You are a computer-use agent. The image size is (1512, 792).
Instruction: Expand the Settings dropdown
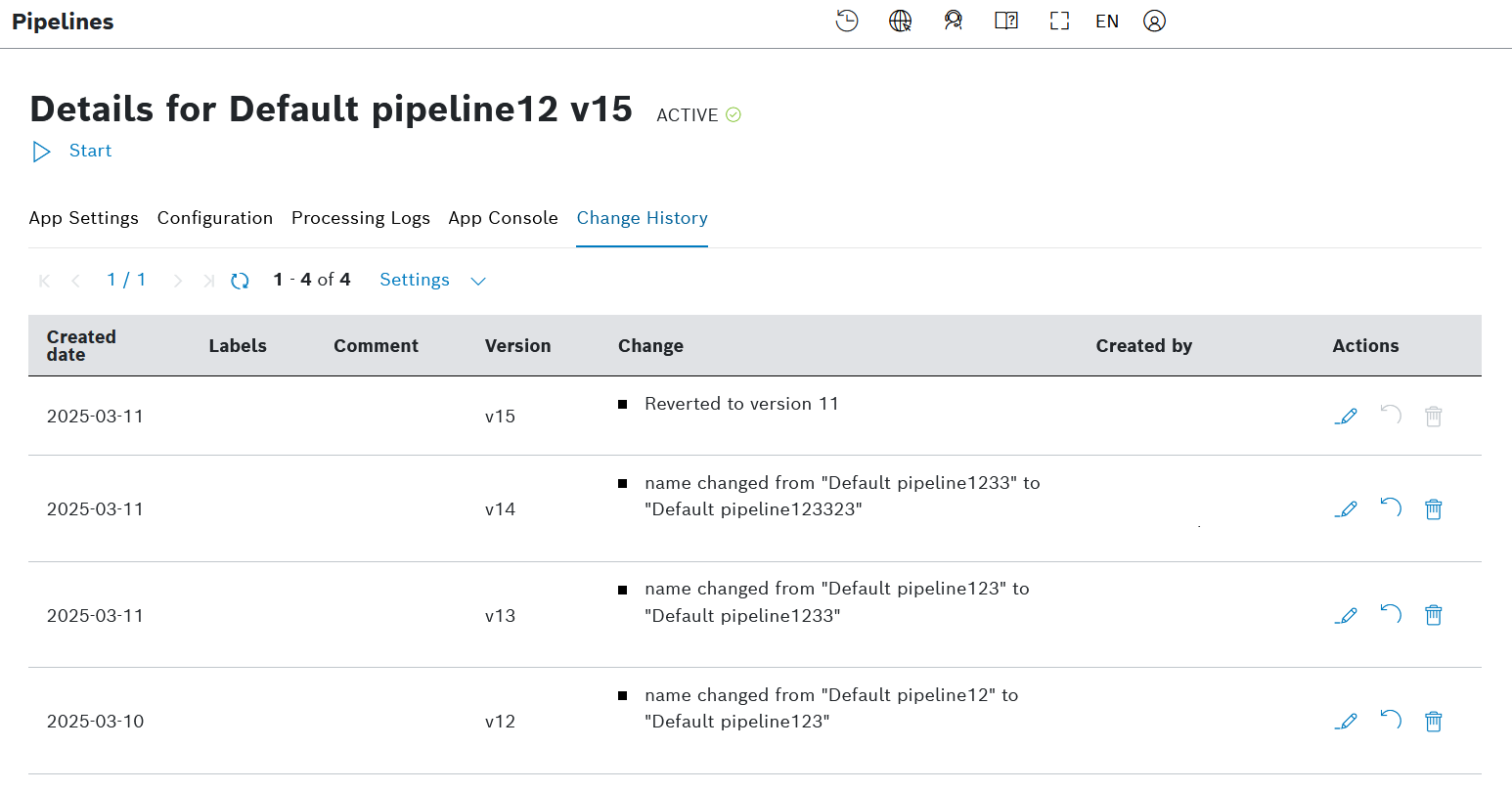432,281
